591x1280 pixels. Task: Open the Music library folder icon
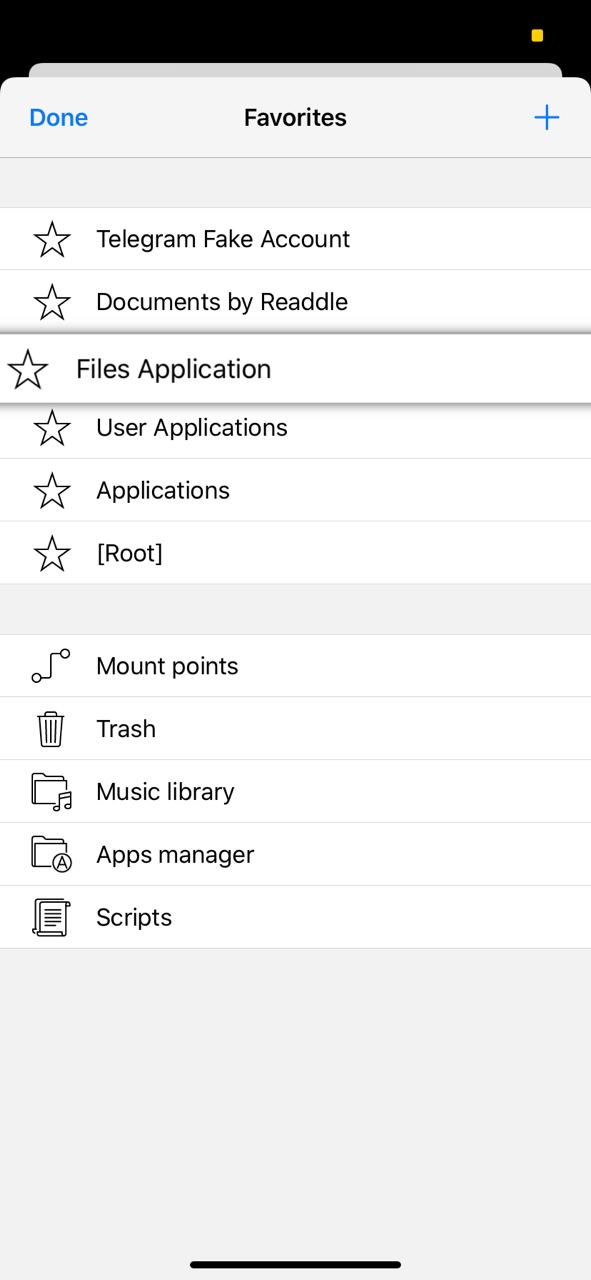52,792
